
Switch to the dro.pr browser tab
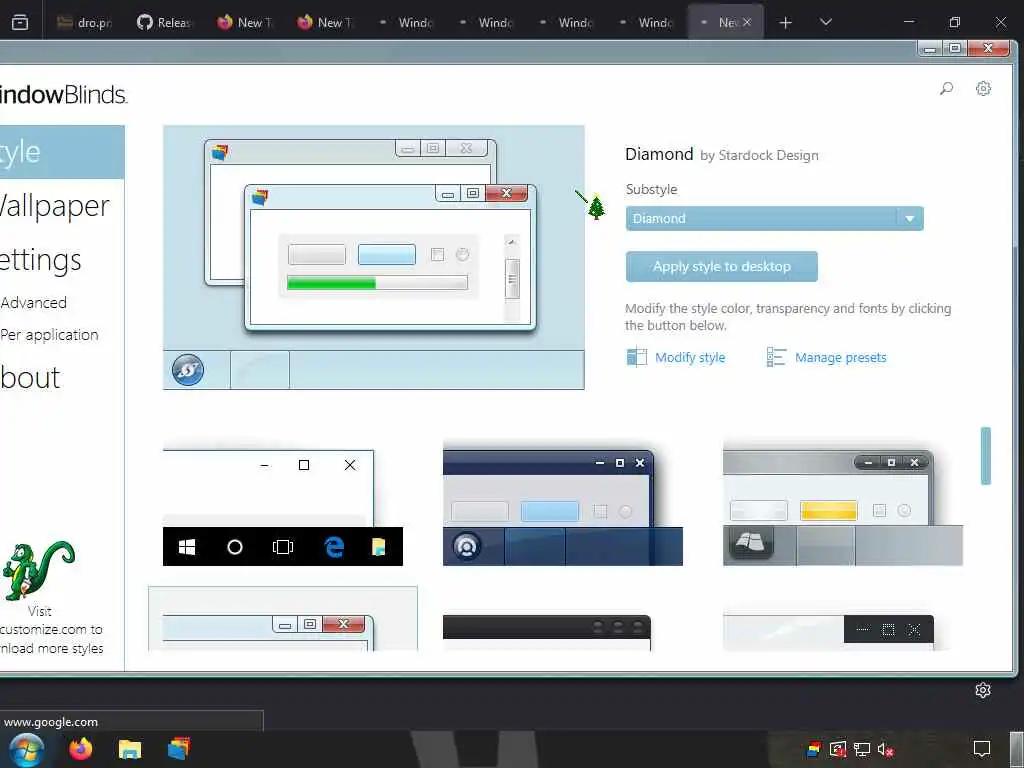(85, 22)
